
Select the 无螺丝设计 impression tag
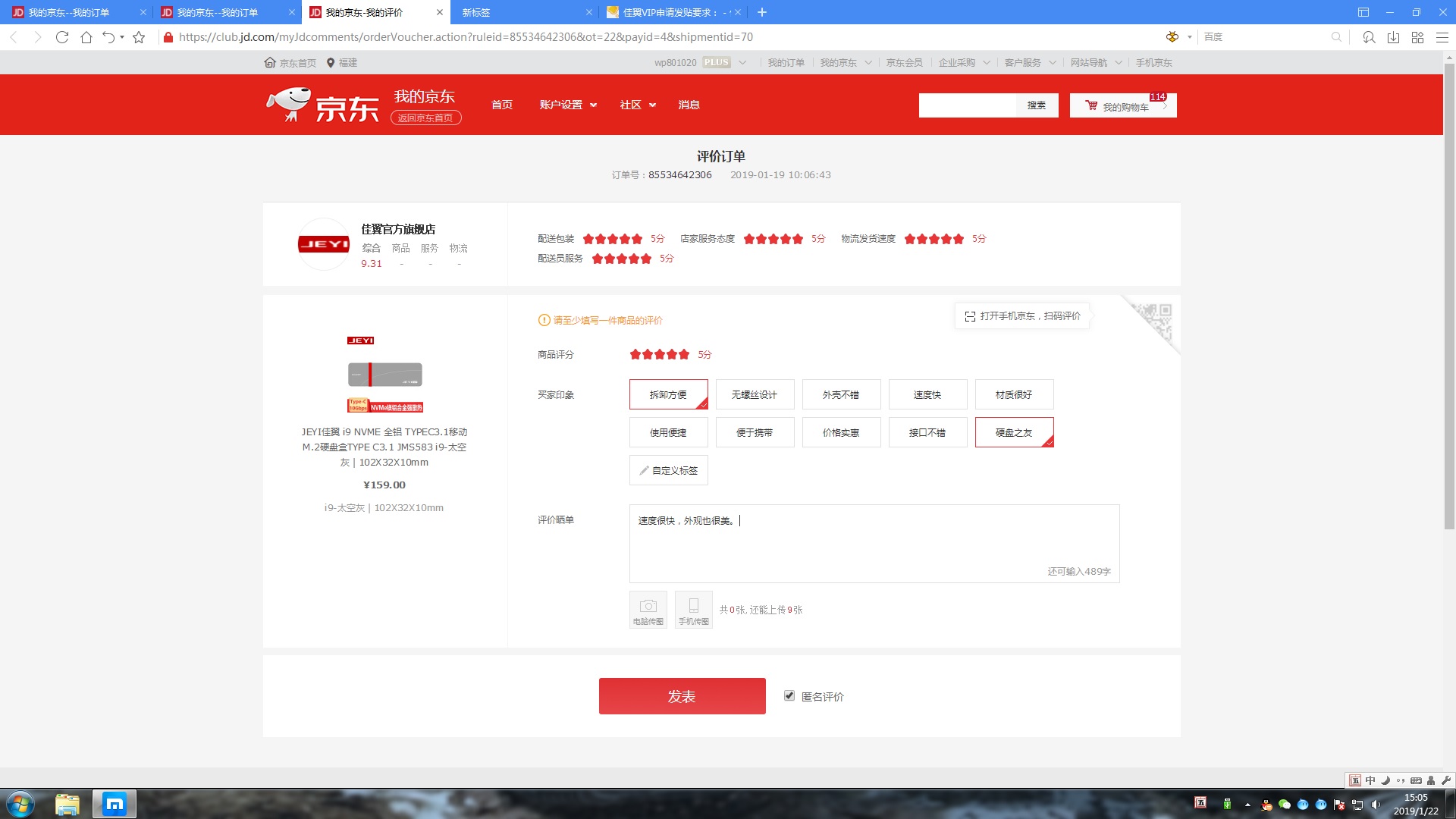click(755, 394)
